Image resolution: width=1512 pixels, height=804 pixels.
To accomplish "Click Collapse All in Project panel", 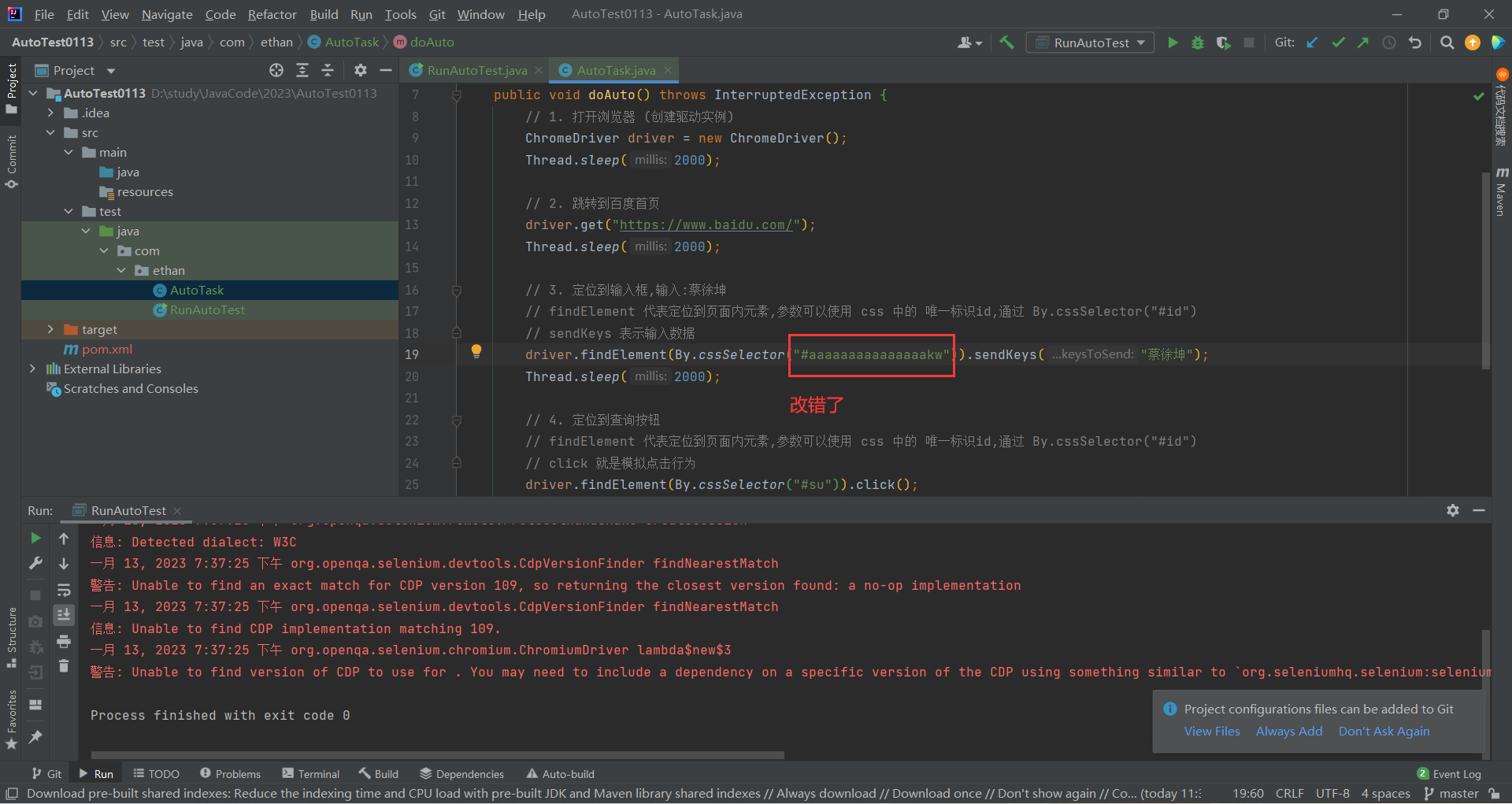I will click(328, 70).
